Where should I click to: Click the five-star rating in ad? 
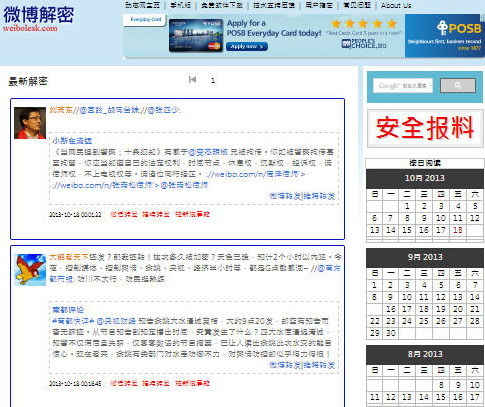click(364, 24)
